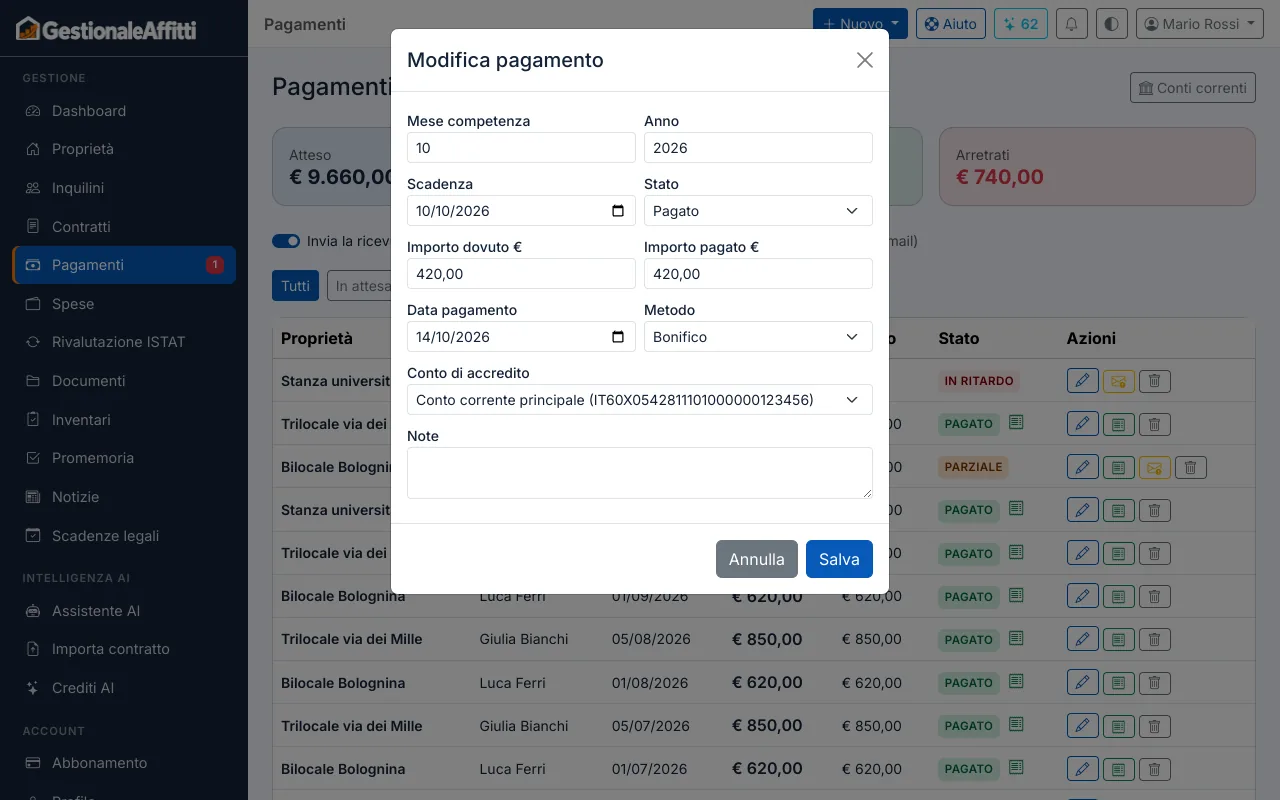The width and height of the screenshot is (1280, 800).
Task: Open the Data pagamento calendar picker icon
Action: pos(618,337)
